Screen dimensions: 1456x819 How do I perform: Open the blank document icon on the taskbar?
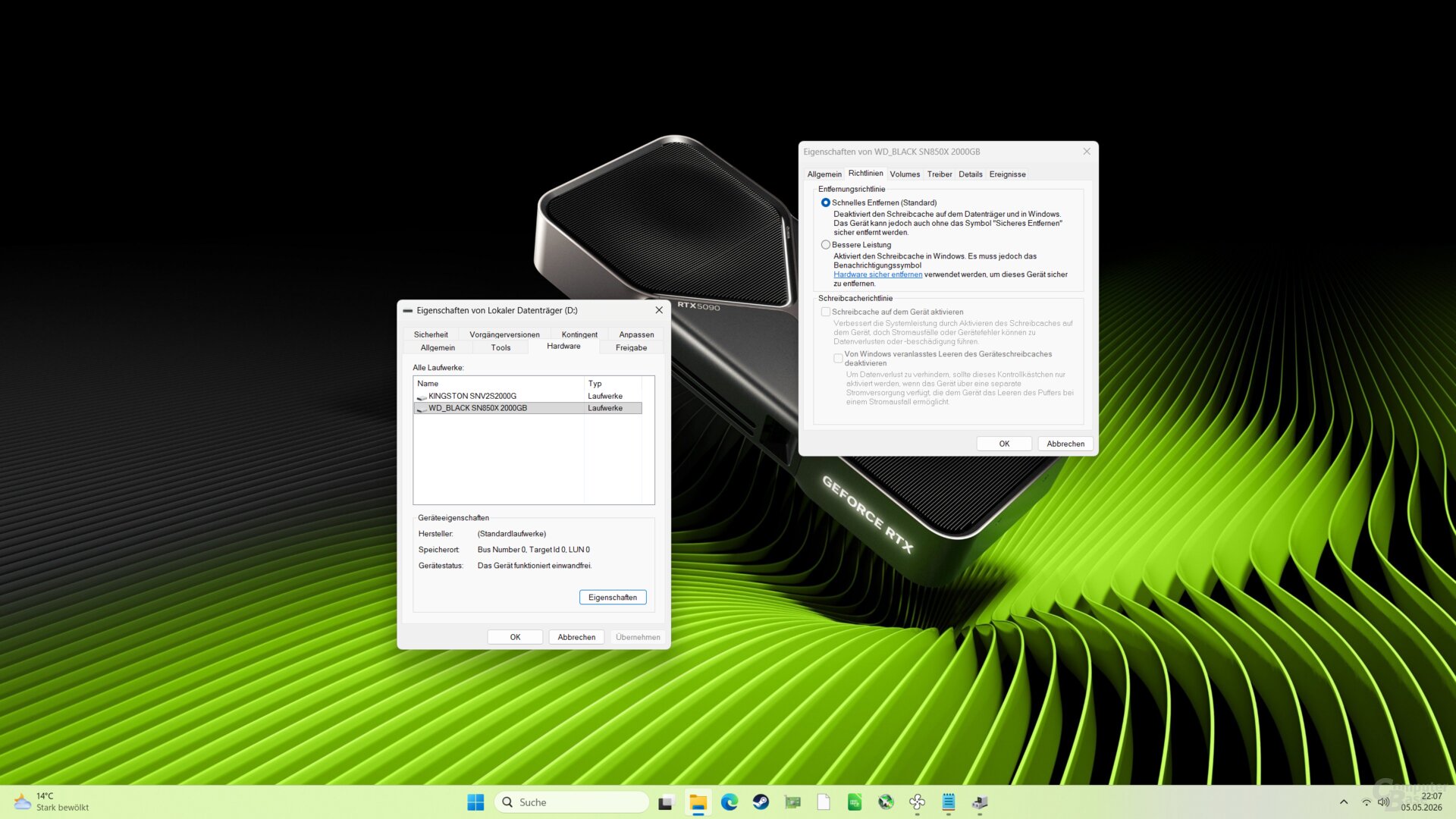824,802
